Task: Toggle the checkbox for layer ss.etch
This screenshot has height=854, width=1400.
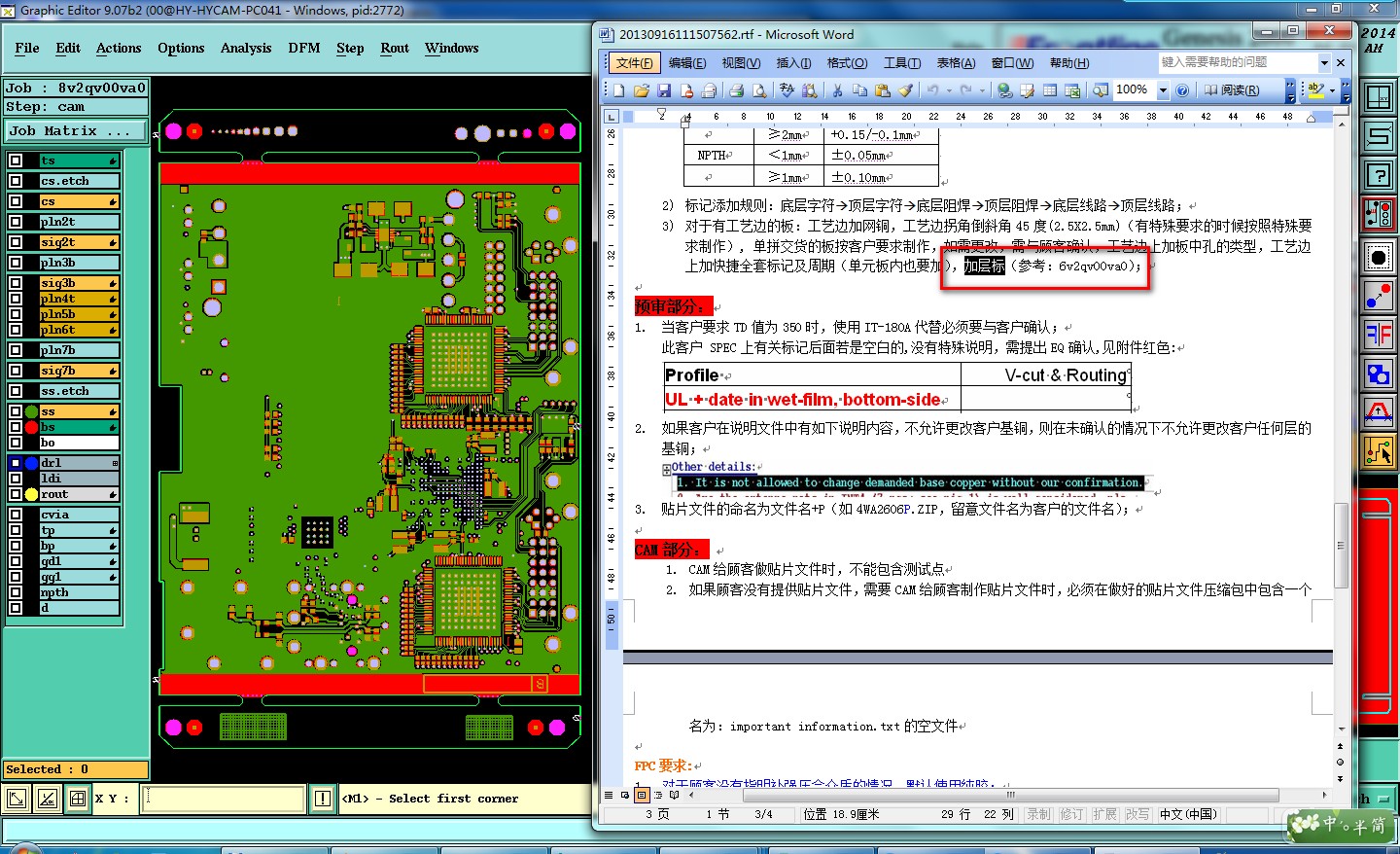Action: pyautogui.click(x=16, y=391)
